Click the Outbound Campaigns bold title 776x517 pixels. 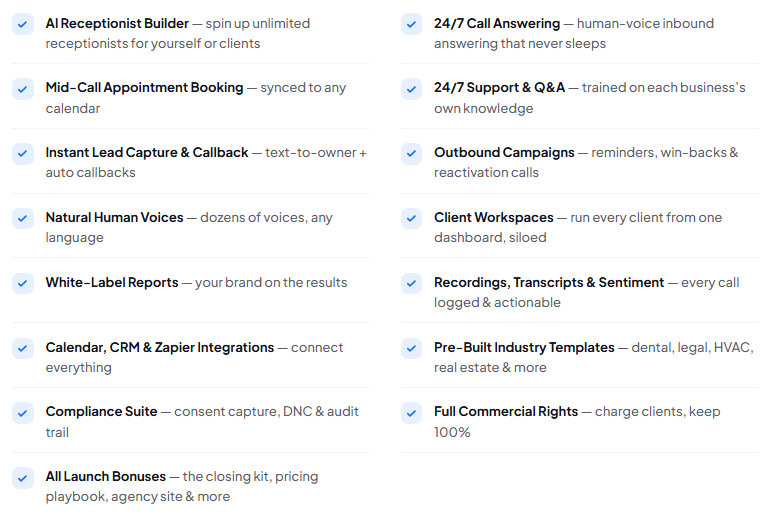pyautogui.click(x=504, y=153)
